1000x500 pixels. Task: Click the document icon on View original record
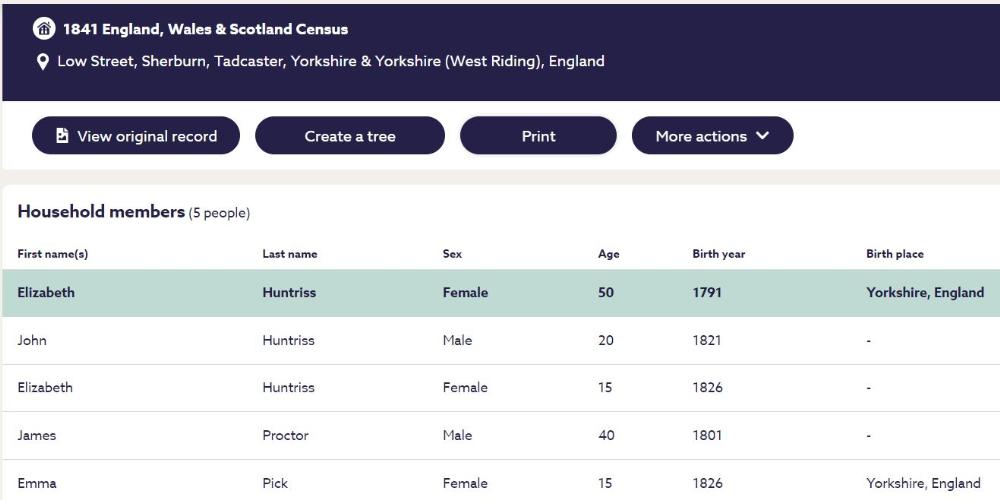point(62,136)
